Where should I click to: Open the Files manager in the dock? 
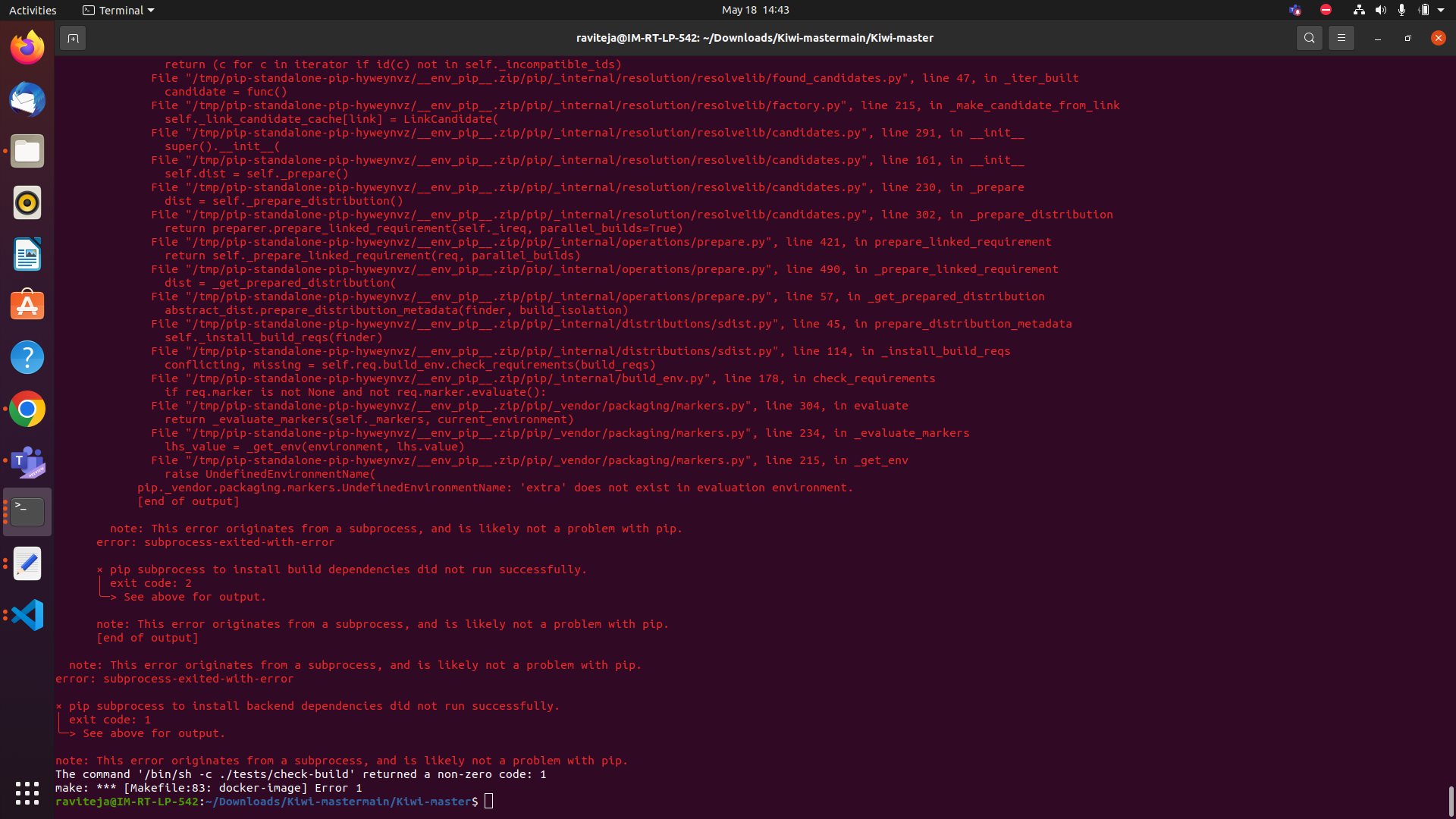[x=27, y=151]
